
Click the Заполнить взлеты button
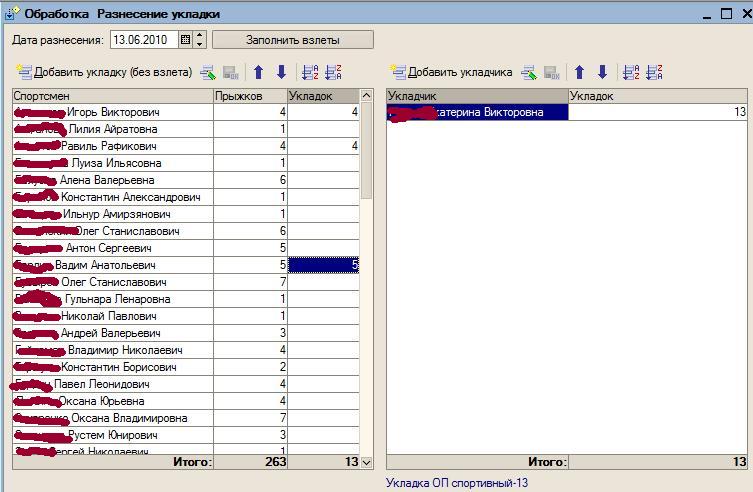point(292,40)
